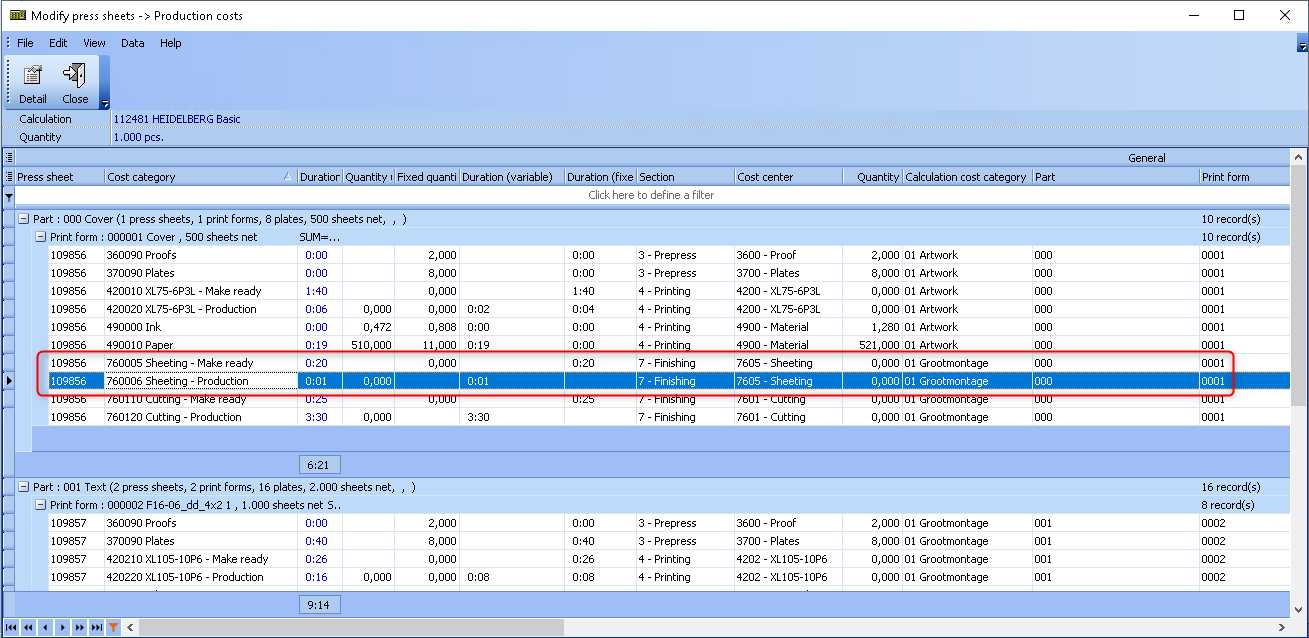Screen dimensions: 1309x638
Task: Collapse Print form 000002 F16-06 group
Action: coord(40,505)
